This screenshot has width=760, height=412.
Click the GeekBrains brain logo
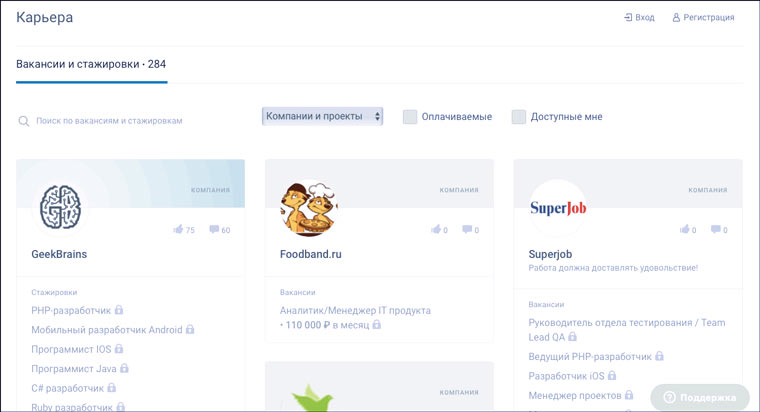click(60, 207)
